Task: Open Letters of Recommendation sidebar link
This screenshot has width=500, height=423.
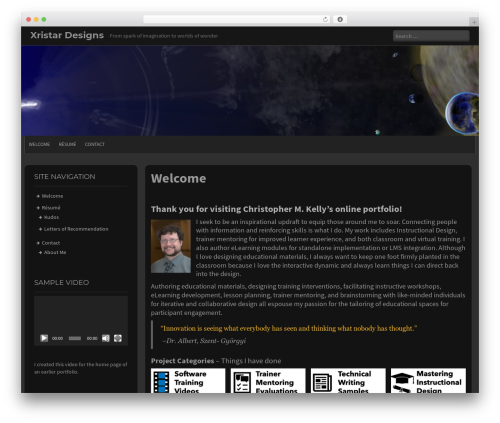Action: click(x=76, y=229)
